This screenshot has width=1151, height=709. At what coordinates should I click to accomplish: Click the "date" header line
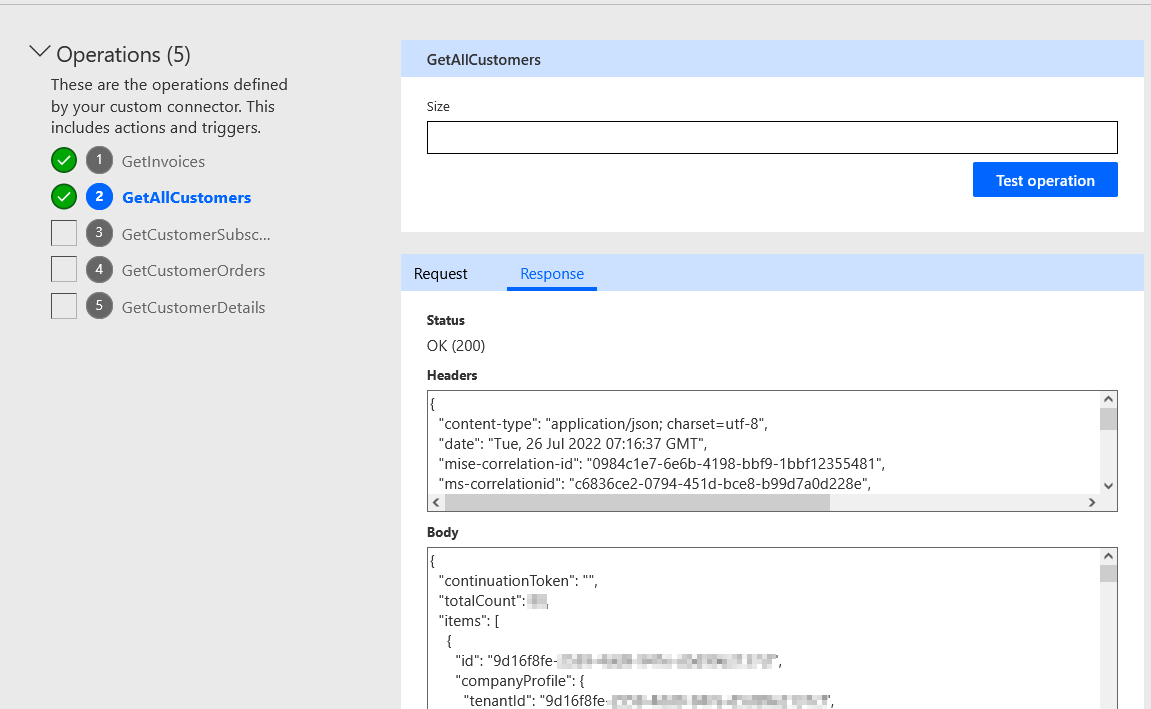pyautogui.click(x=573, y=444)
